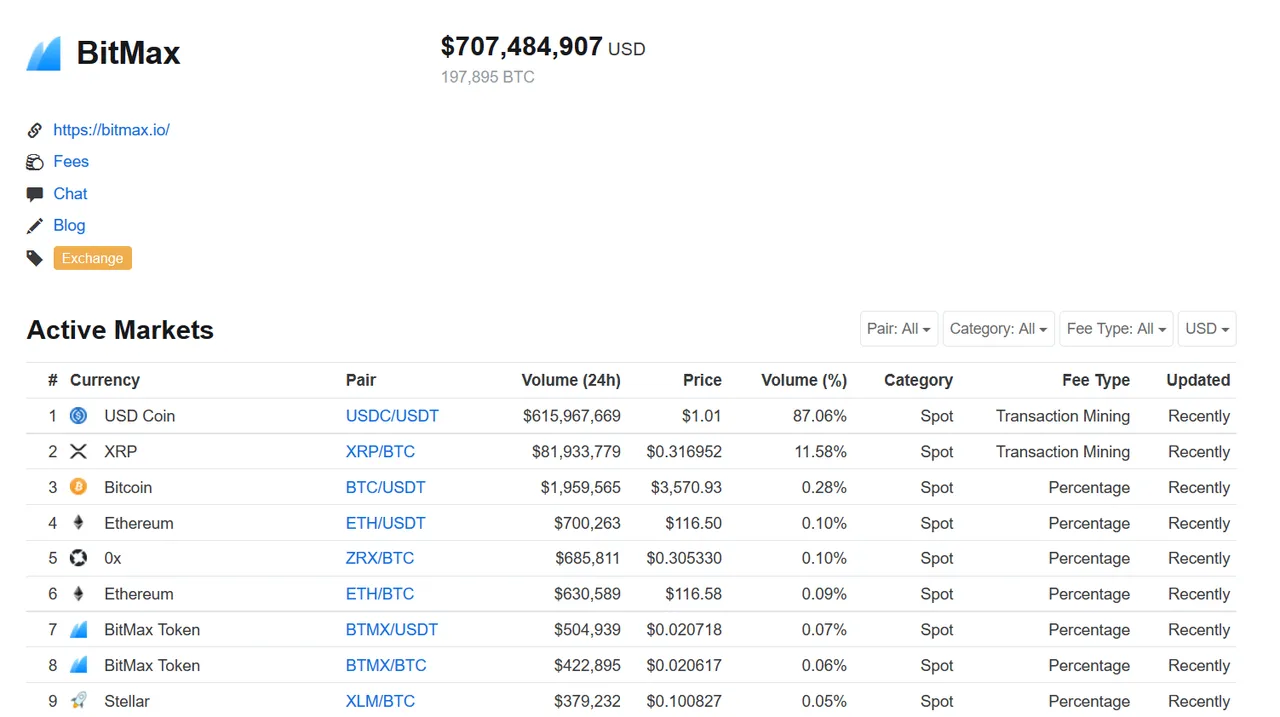Screen dimensions: 1280x717
Task: Click the BitMax title heading
Action: pos(129,53)
